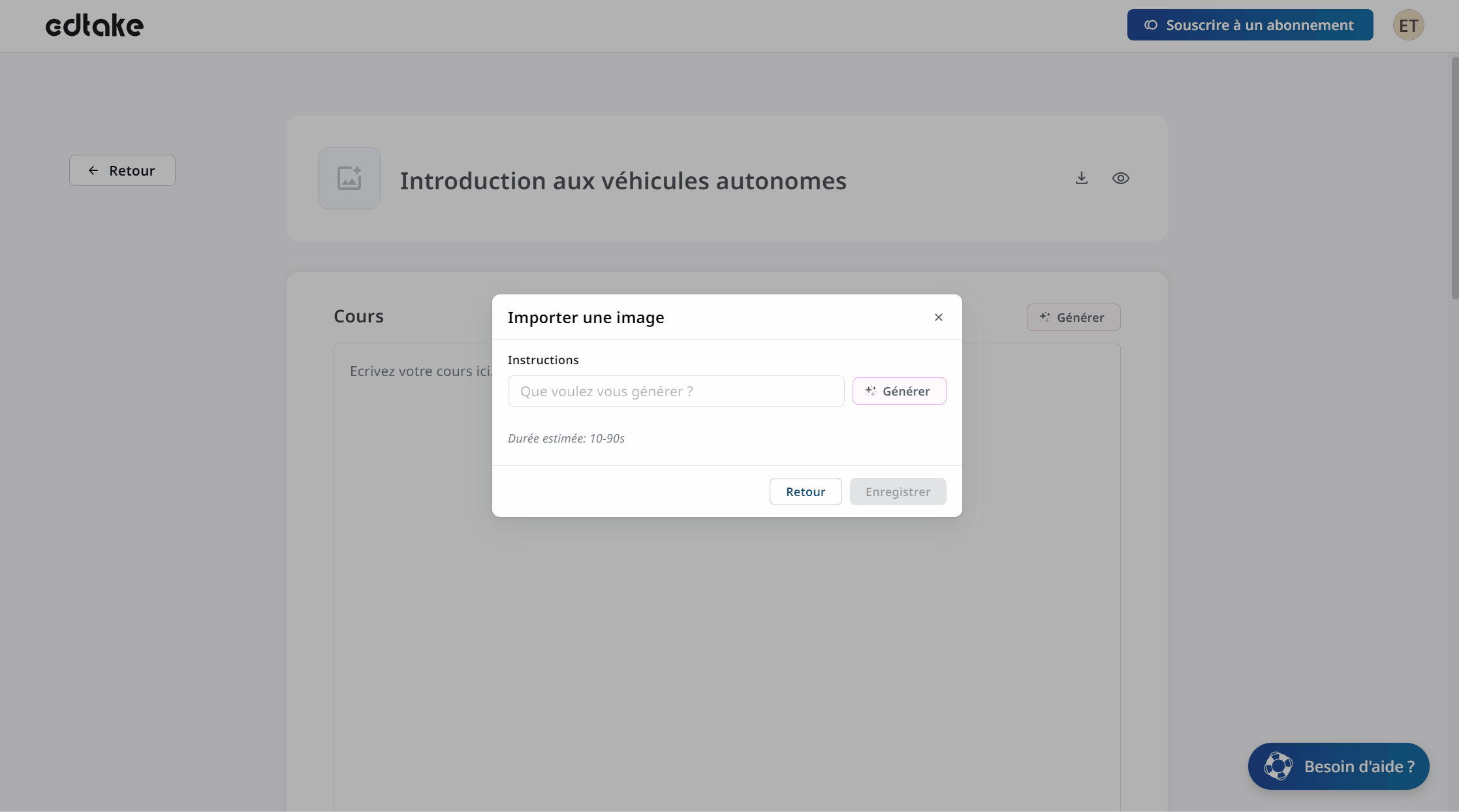
Task: Click the Enregistrer button
Action: point(898,492)
